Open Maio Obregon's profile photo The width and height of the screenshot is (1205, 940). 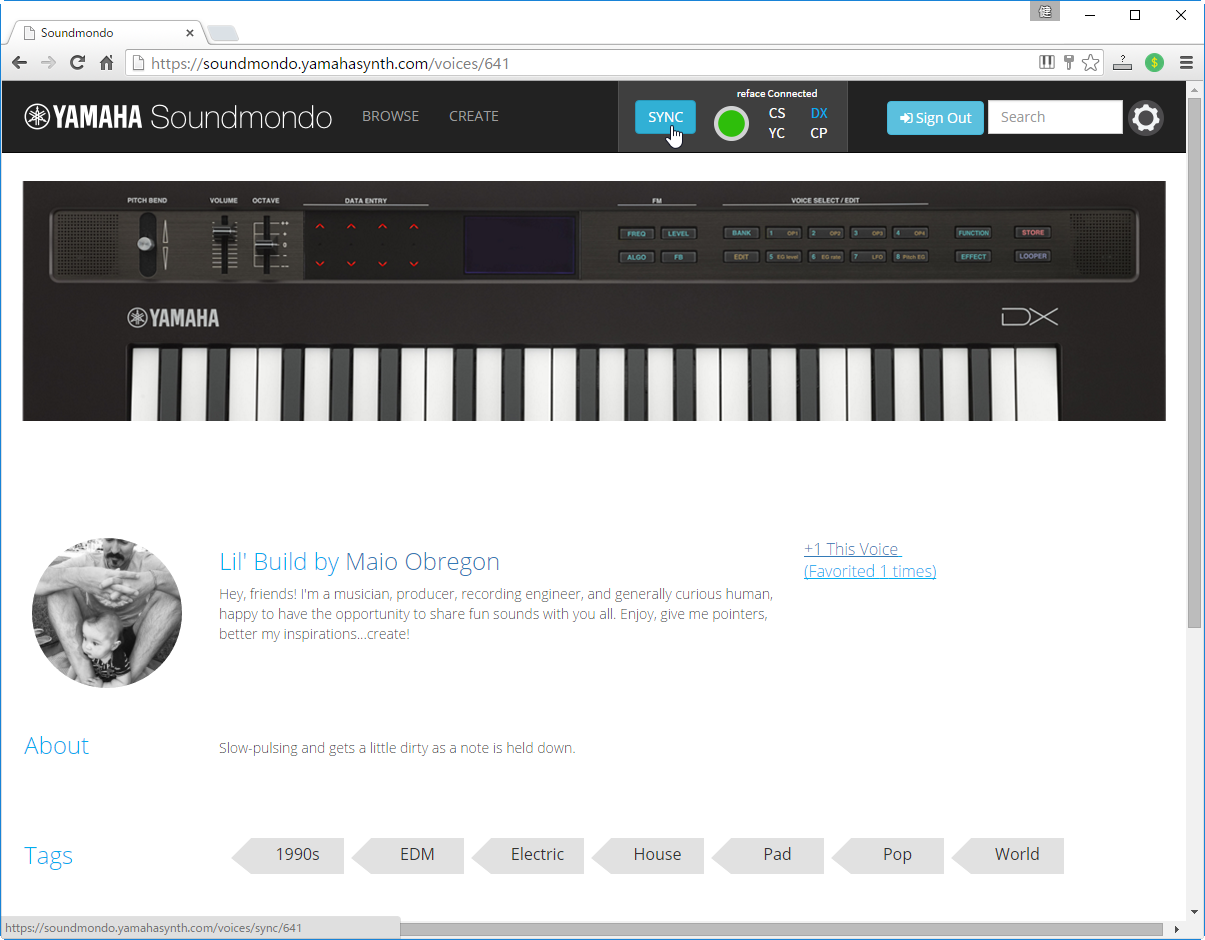pyautogui.click(x=107, y=612)
